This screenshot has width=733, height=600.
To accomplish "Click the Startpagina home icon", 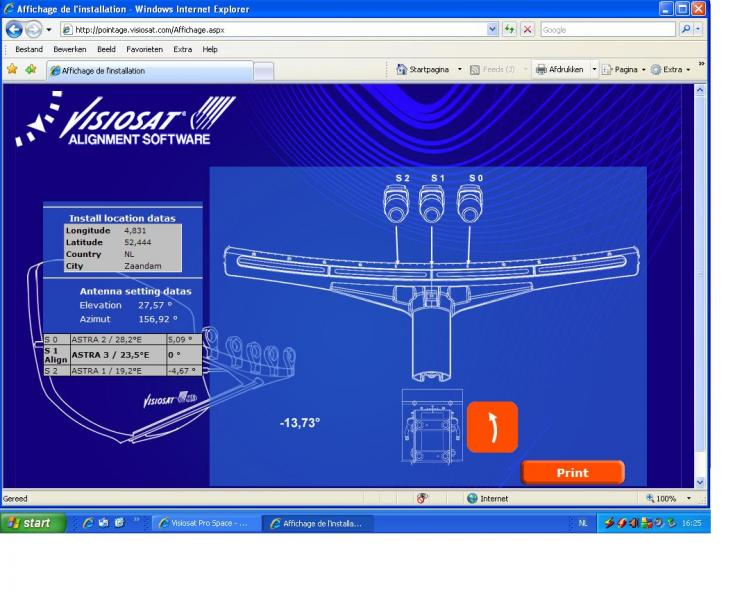I will click(402, 70).
